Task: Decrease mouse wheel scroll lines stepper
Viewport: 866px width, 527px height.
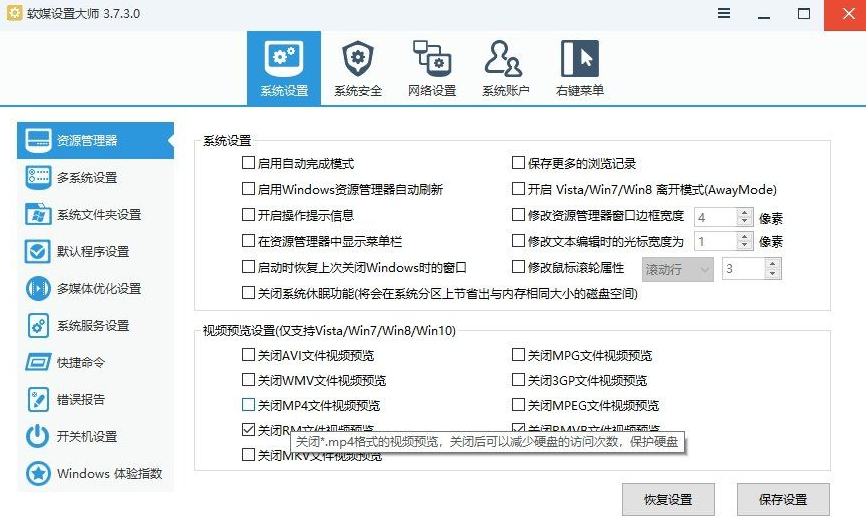Action: click(773, 273)
